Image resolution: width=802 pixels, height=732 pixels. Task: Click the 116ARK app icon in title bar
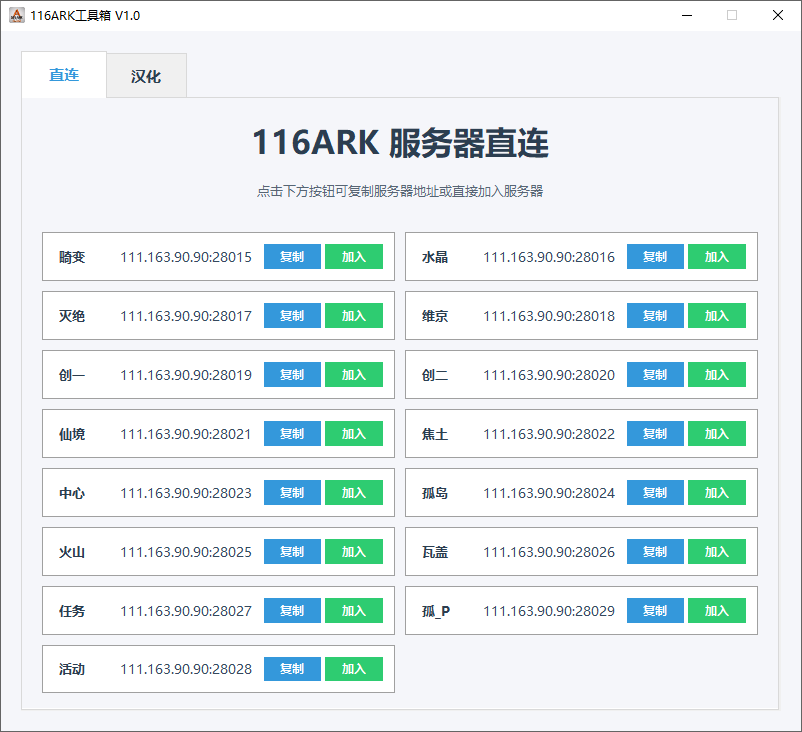[16, 15]
